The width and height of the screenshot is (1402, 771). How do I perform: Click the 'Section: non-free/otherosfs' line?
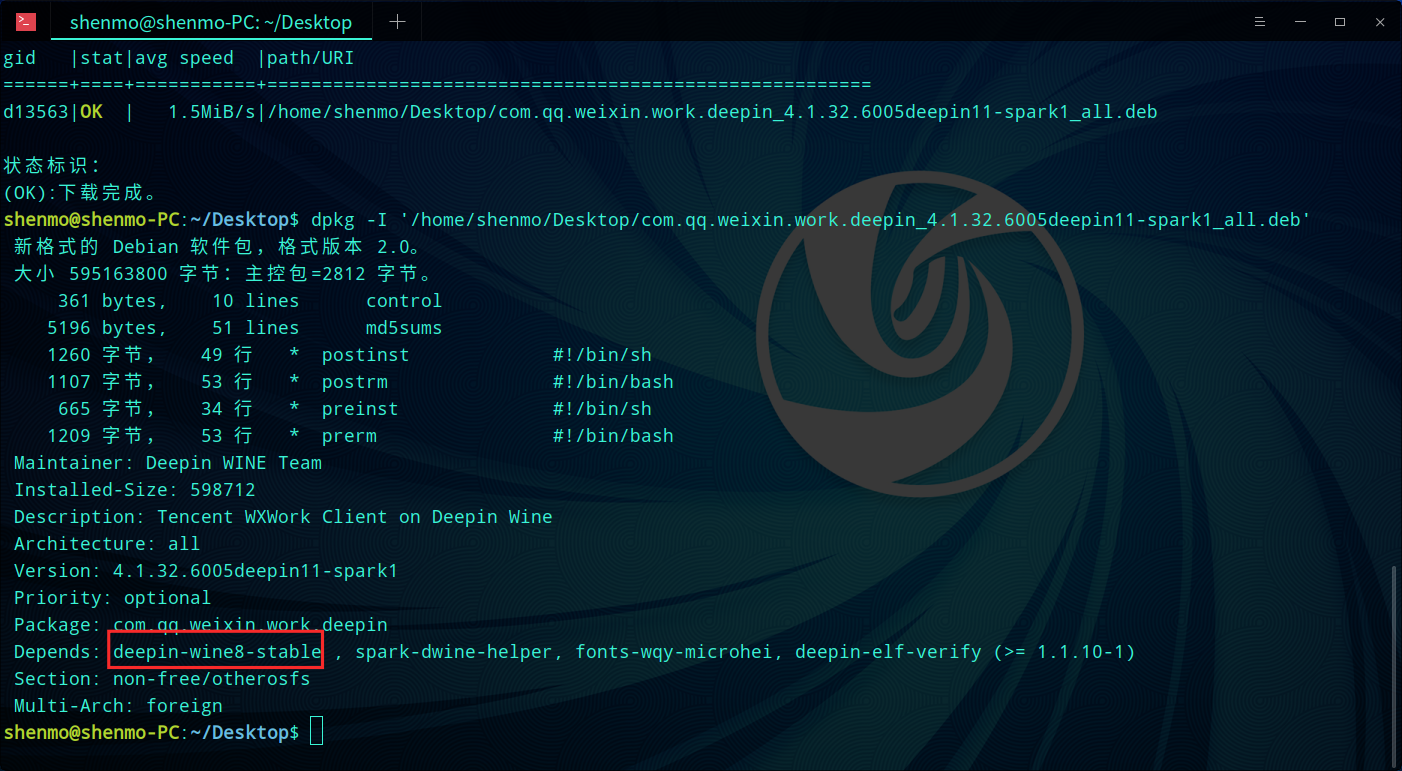162,679
